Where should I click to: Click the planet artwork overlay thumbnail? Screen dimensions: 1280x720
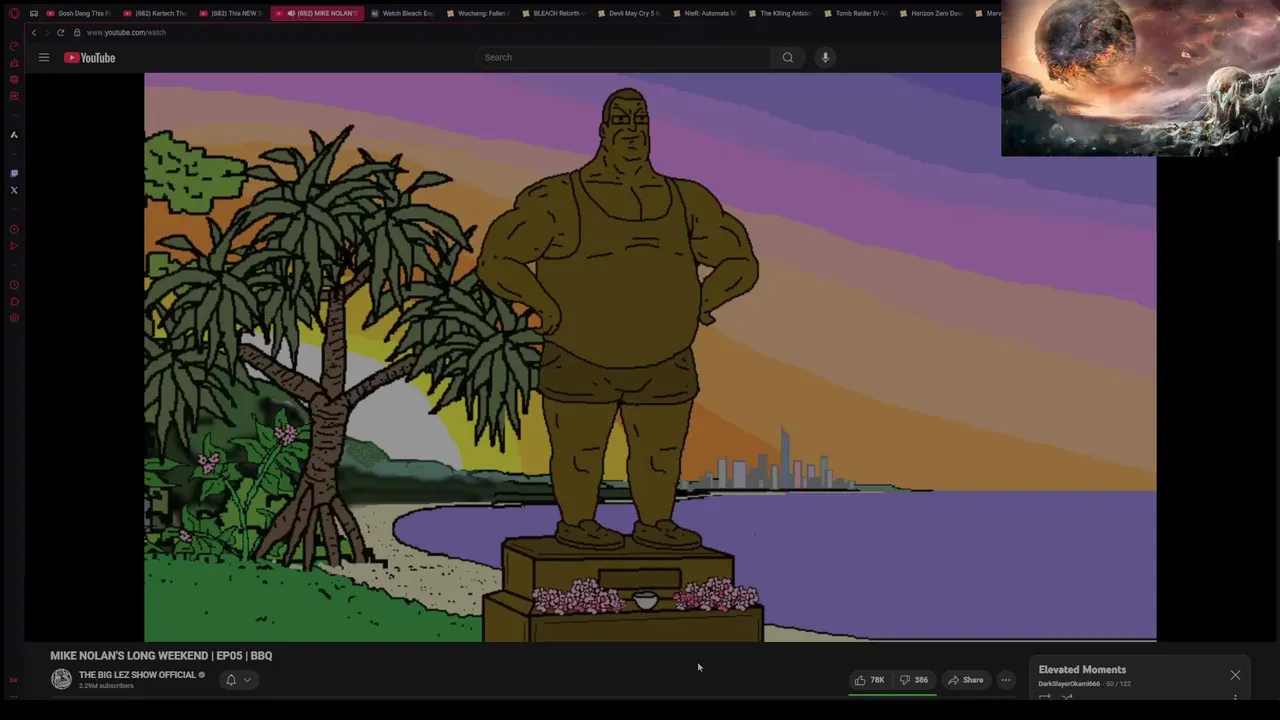pos(1140,78)
